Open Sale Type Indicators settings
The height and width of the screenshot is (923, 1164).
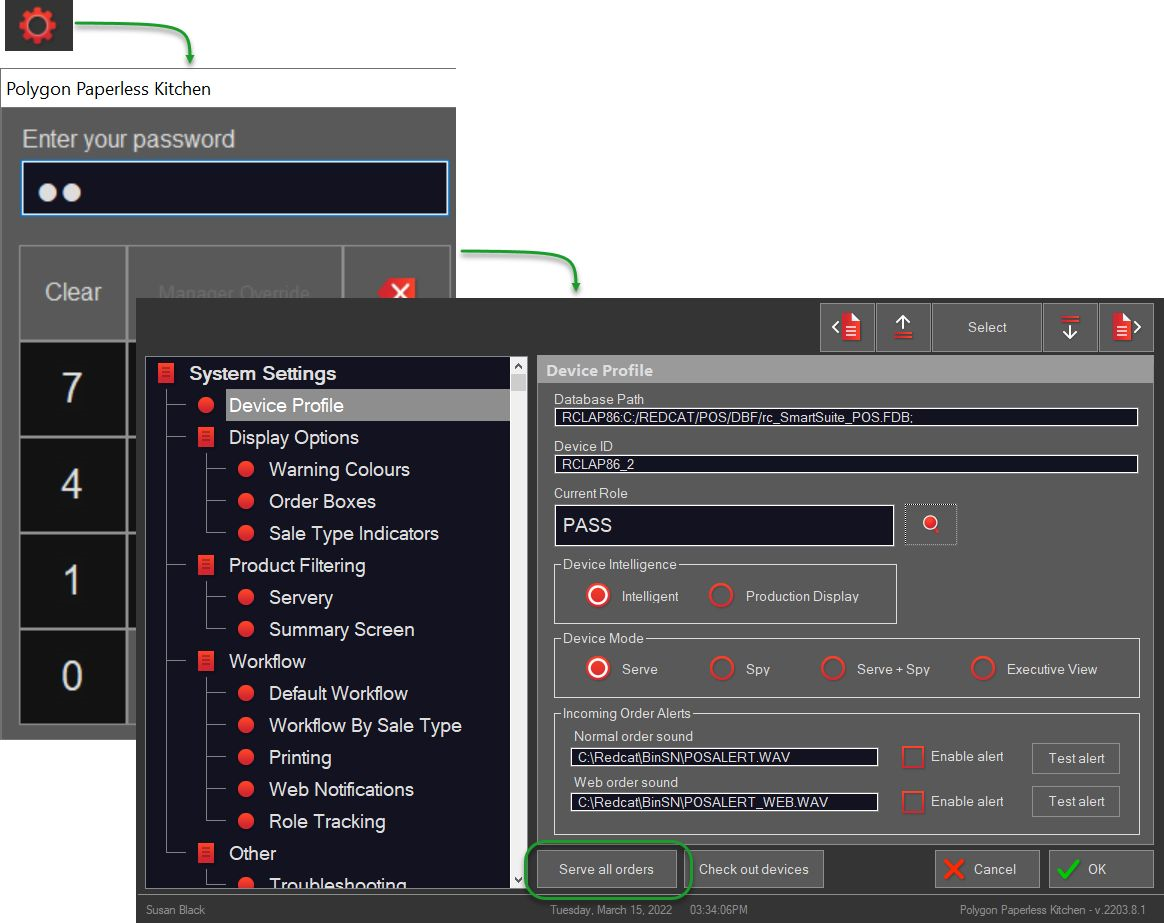(x=353, y=533)
